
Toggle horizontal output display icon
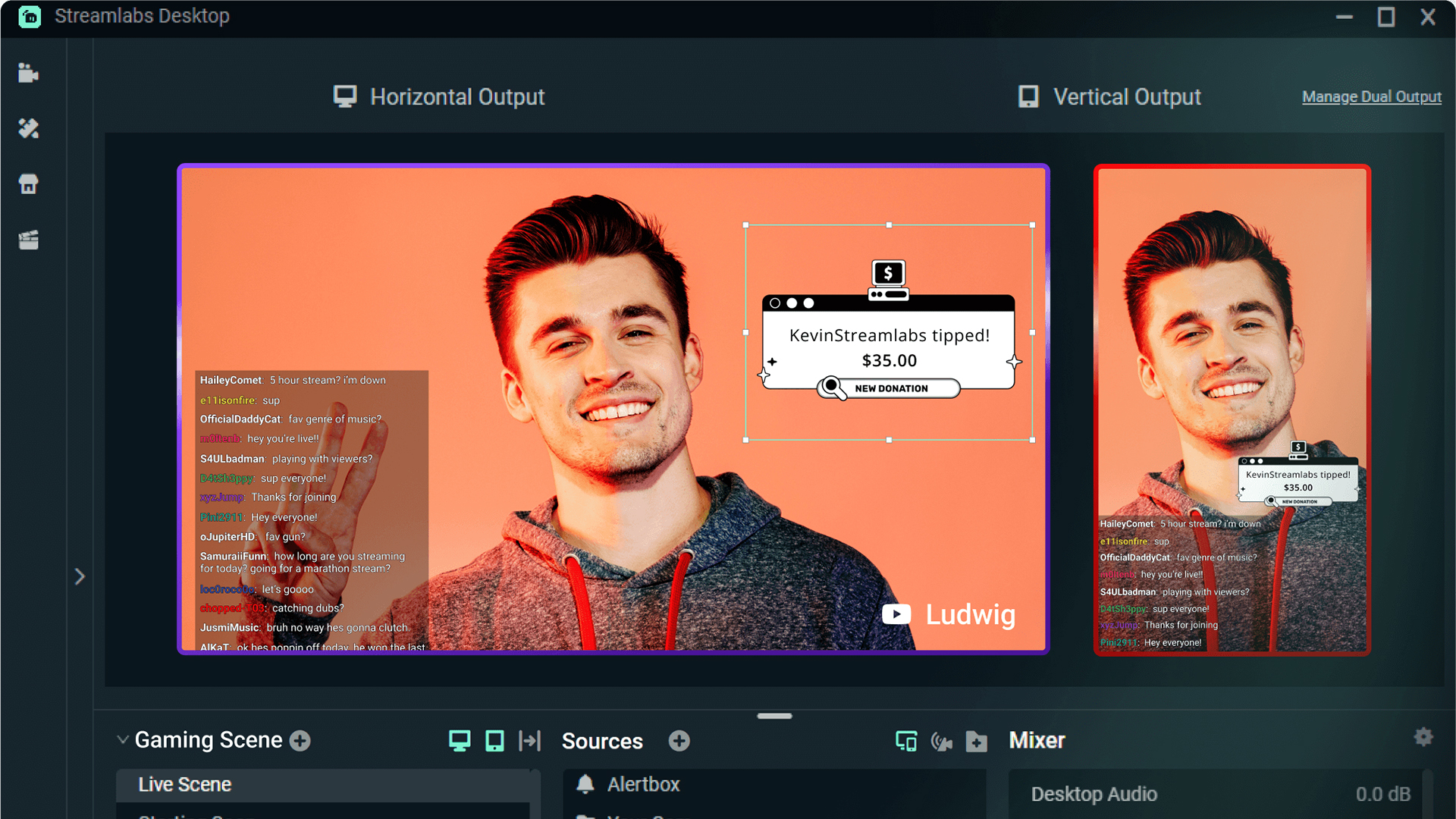tap(459, 741)
